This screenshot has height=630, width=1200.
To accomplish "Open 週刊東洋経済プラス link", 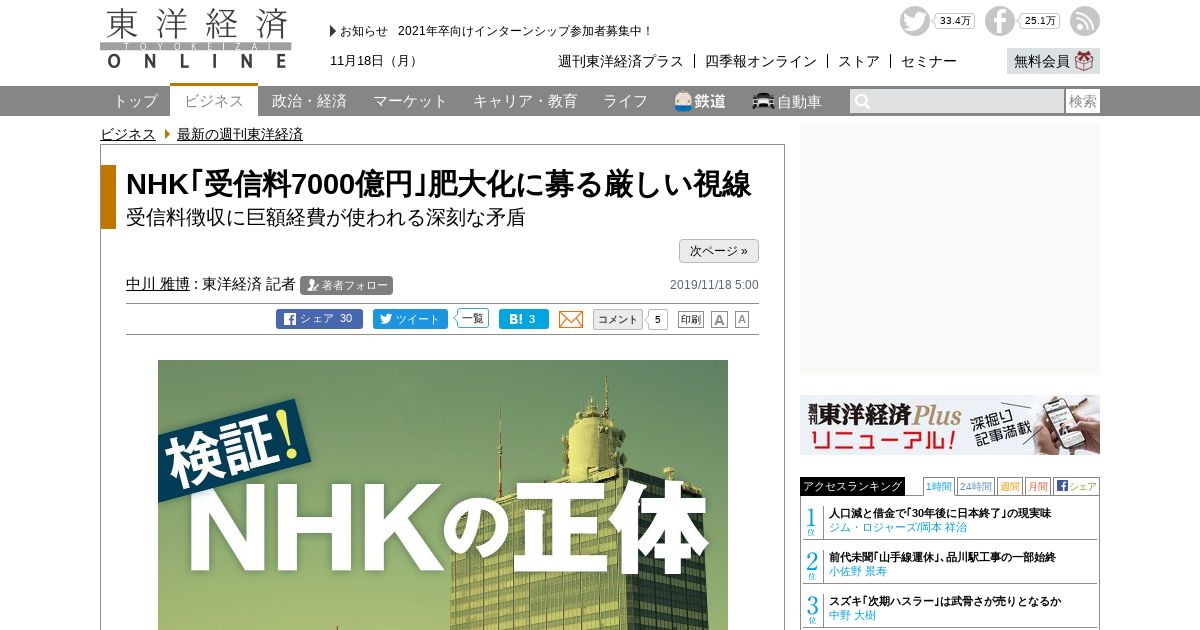I will [621, 61].
